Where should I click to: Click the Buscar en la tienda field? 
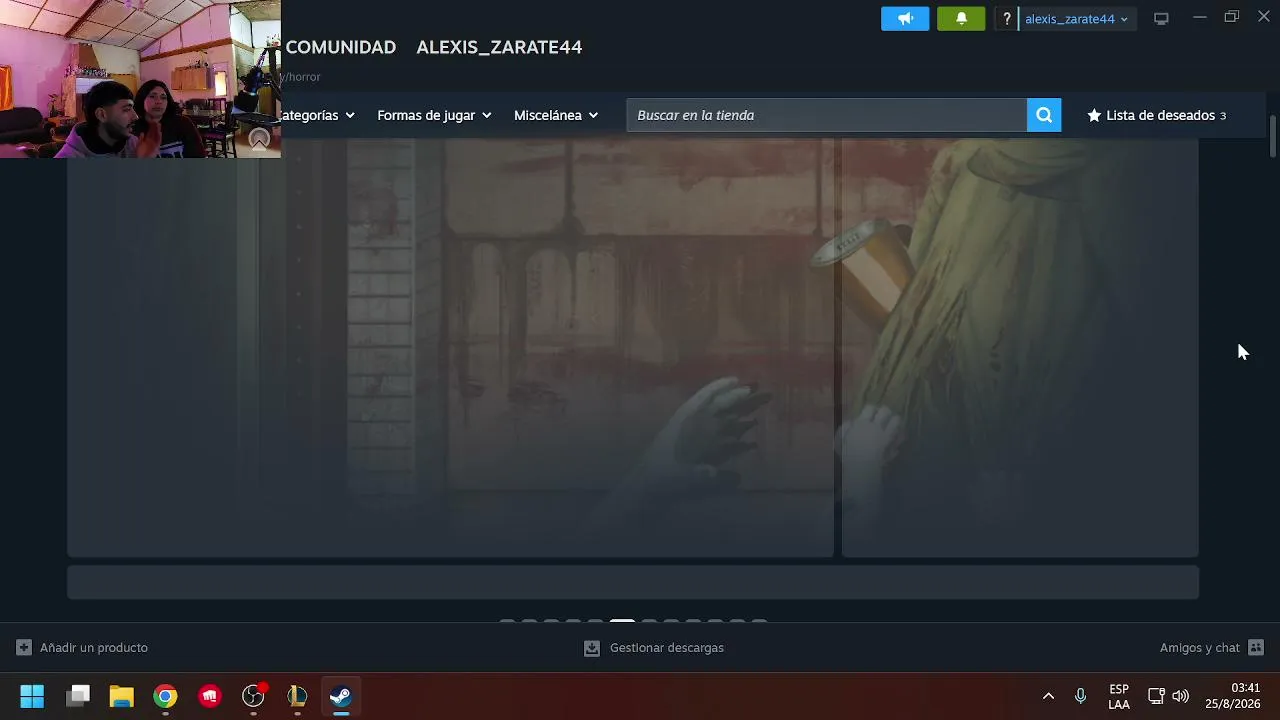tap(827, 115)
